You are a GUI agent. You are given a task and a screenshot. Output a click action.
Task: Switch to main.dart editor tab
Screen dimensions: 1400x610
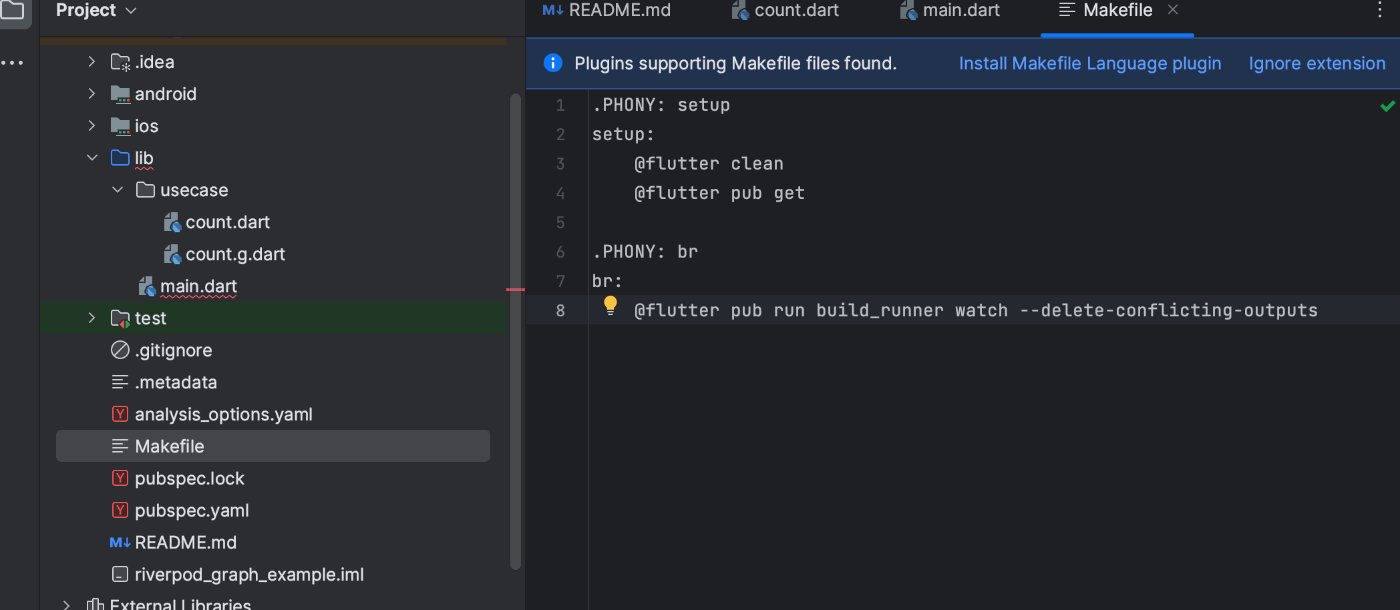949,10
